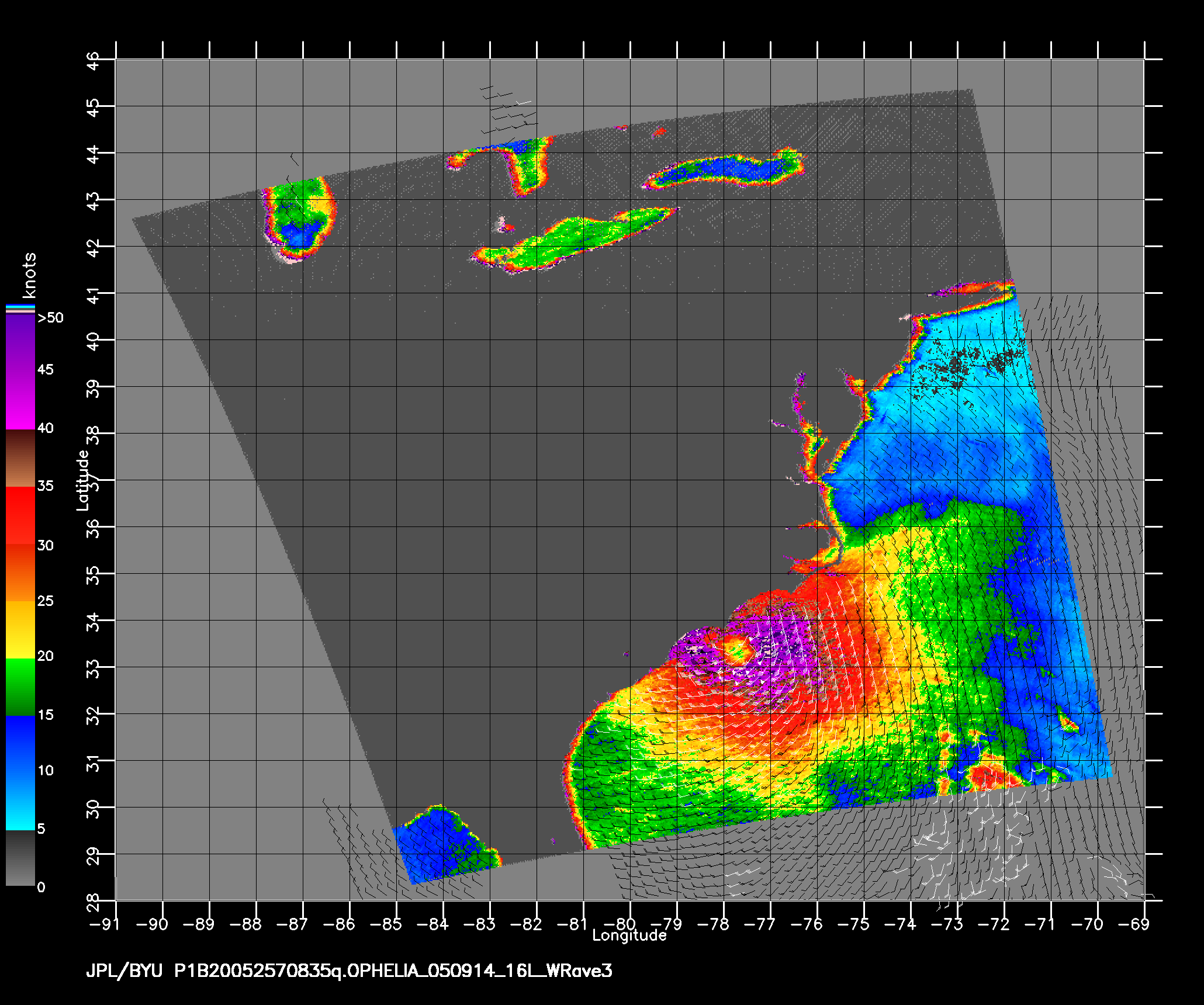Click the "knots" colorbar unit label
This screenshot has width=1204, height=1005.
coord(29,275)
